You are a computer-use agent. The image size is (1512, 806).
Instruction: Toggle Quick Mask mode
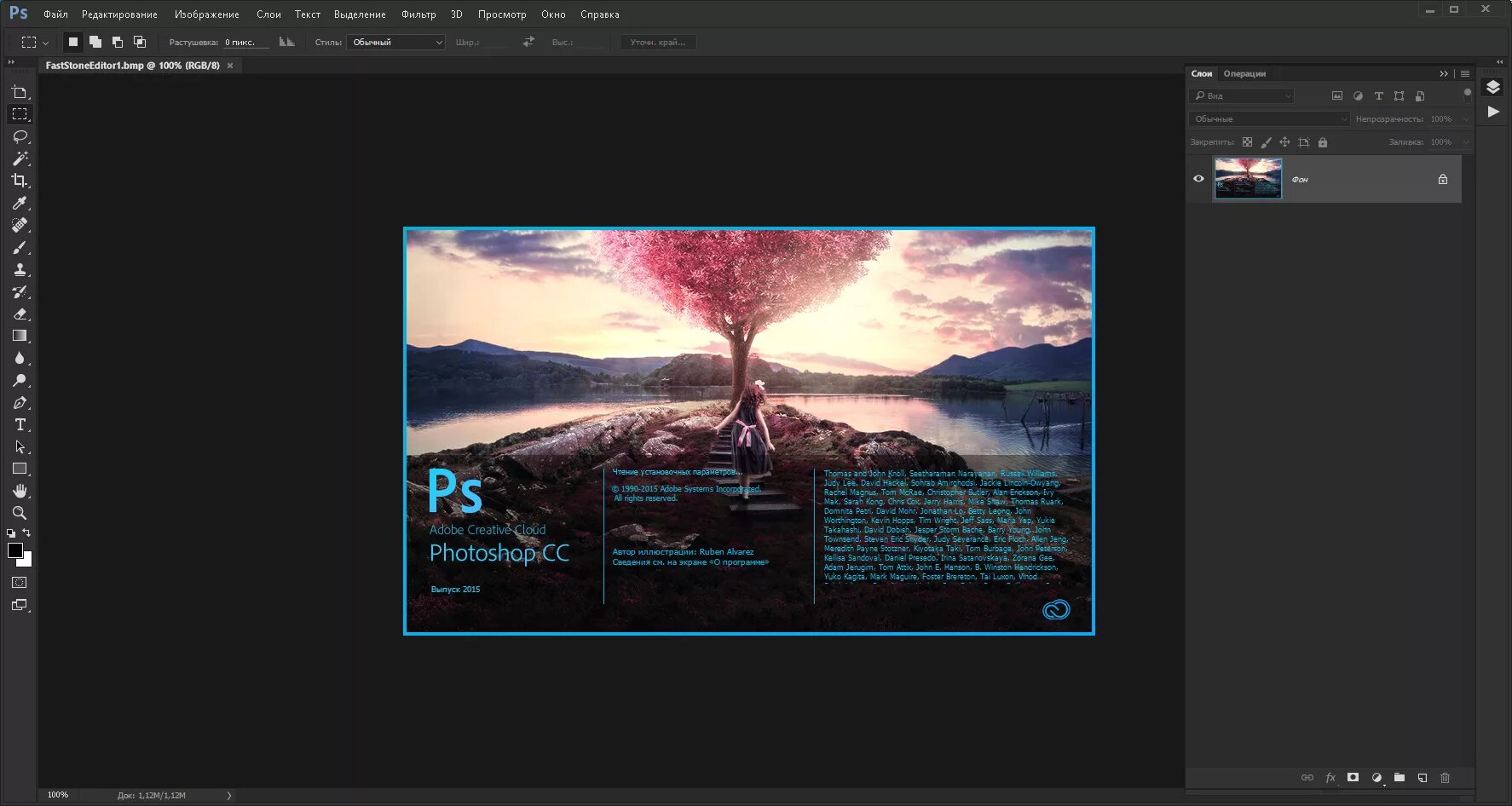[x=20, y=583]
